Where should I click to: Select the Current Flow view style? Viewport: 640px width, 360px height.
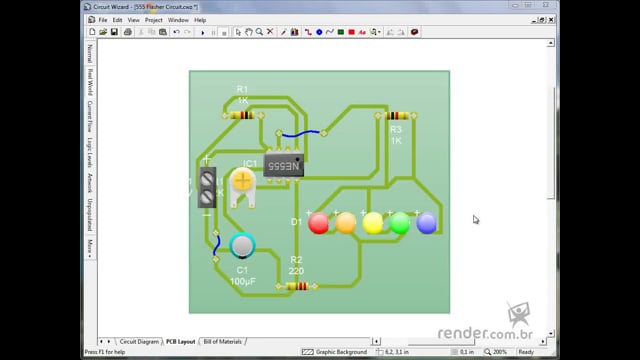click(x=90, y=116)
